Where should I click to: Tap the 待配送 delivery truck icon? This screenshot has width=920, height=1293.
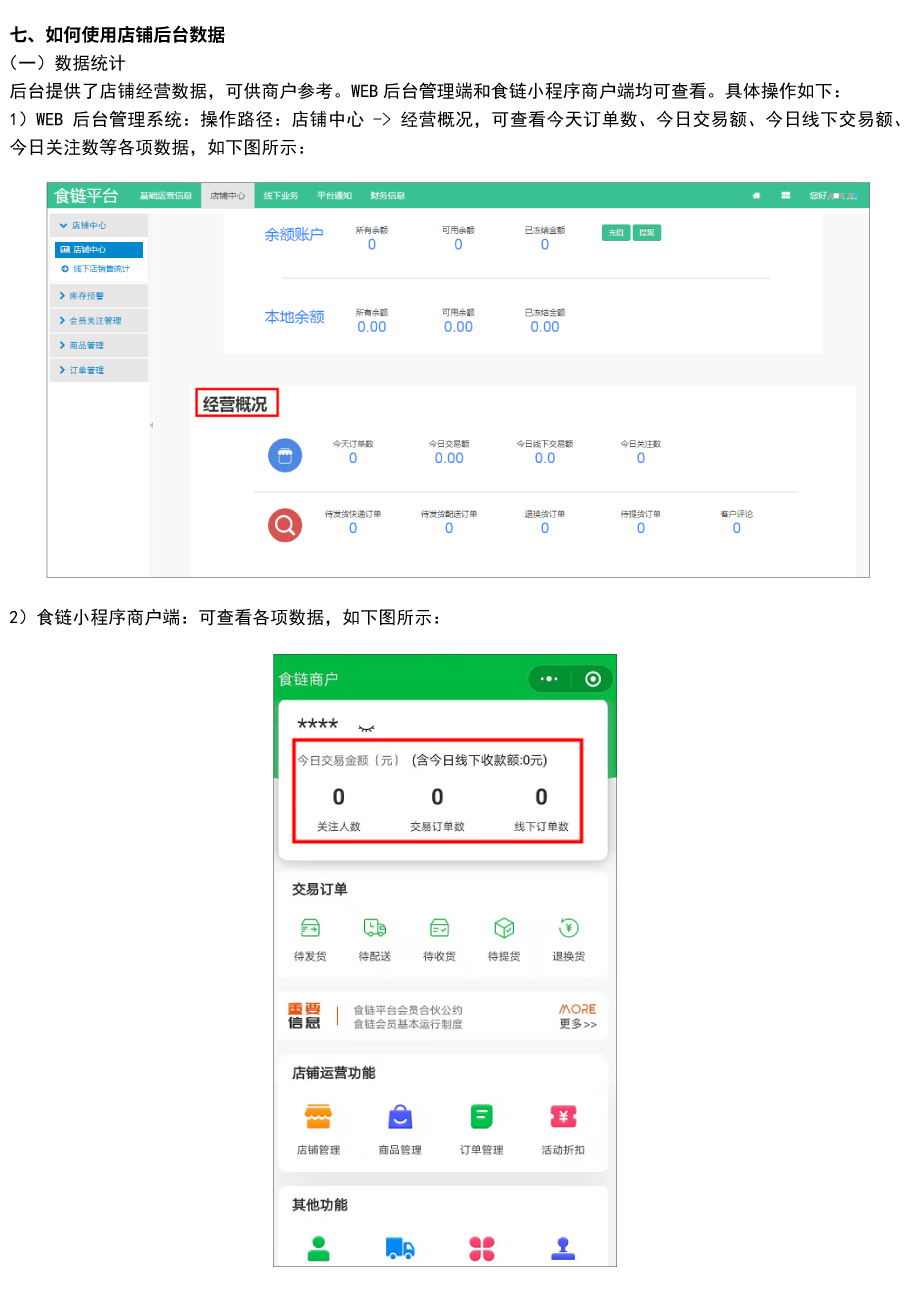(x=375, y=928)
